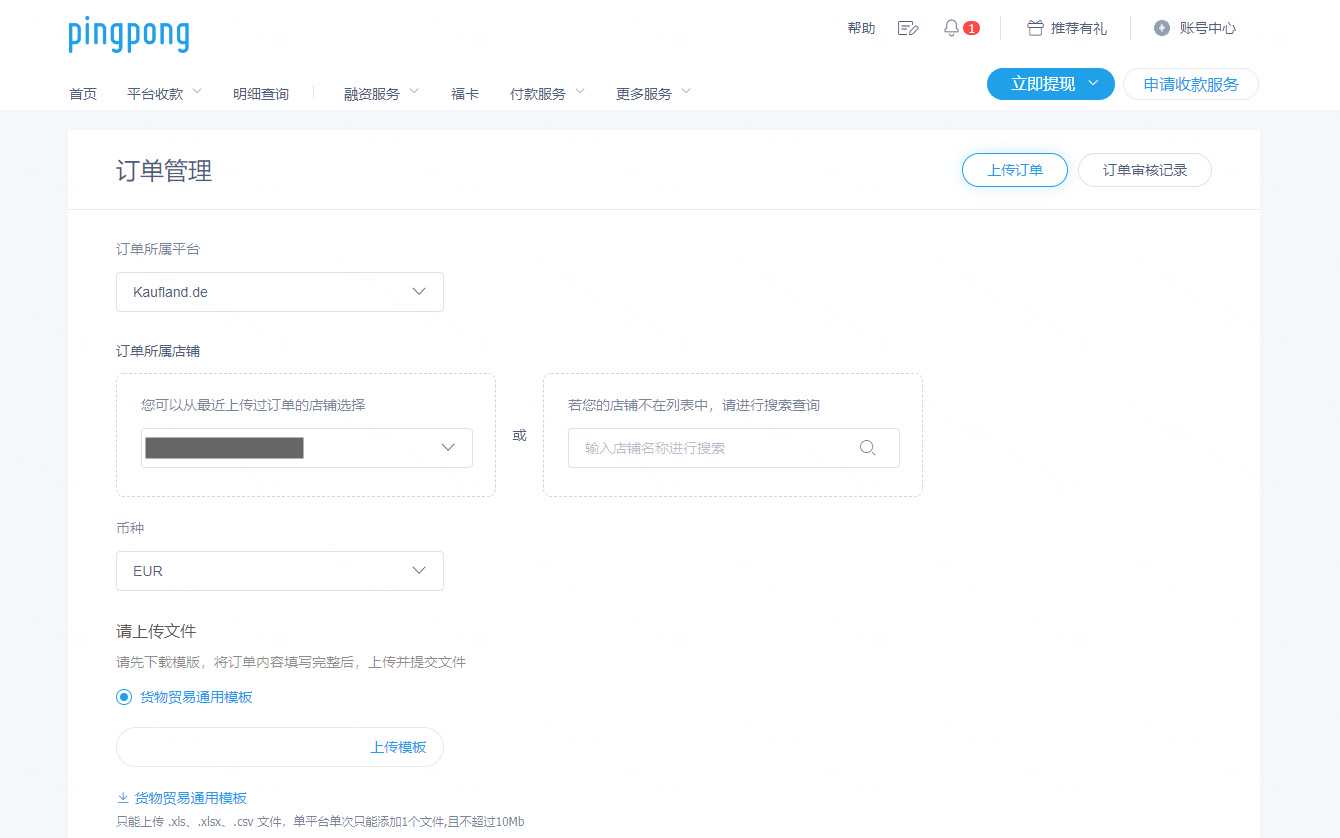Viewport: 1340px width, 838px height.
Task: Expand the 付款服务 menu
Action: pyautogui.click(x=547, y=93)
